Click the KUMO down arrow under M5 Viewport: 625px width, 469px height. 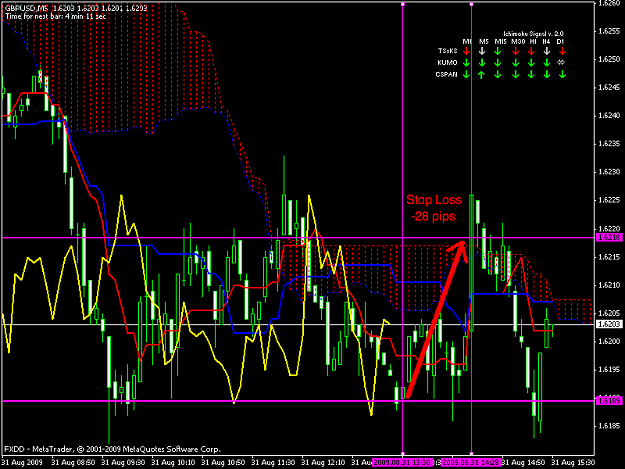pyautogui.click(x=482, y=63)
